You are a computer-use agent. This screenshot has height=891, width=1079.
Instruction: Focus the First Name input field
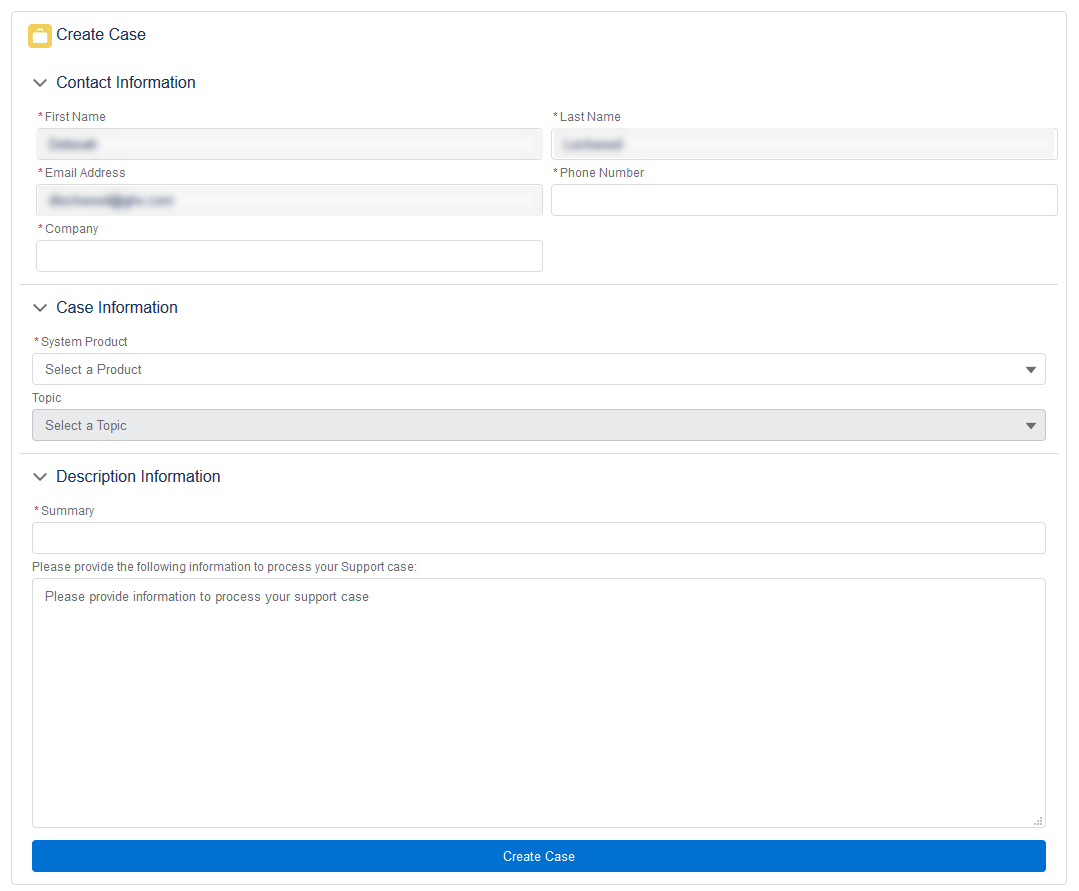[289, 144]
